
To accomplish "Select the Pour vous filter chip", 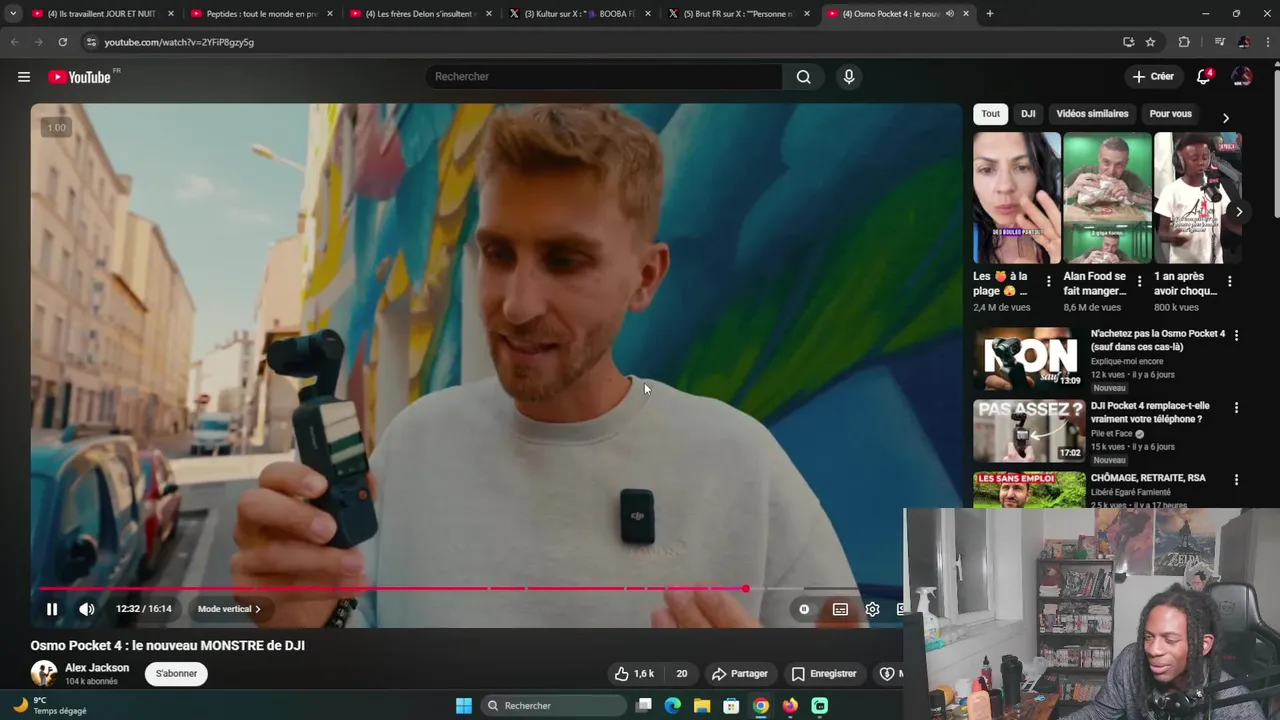I will pyautogui.click(x=1170, y=114).
